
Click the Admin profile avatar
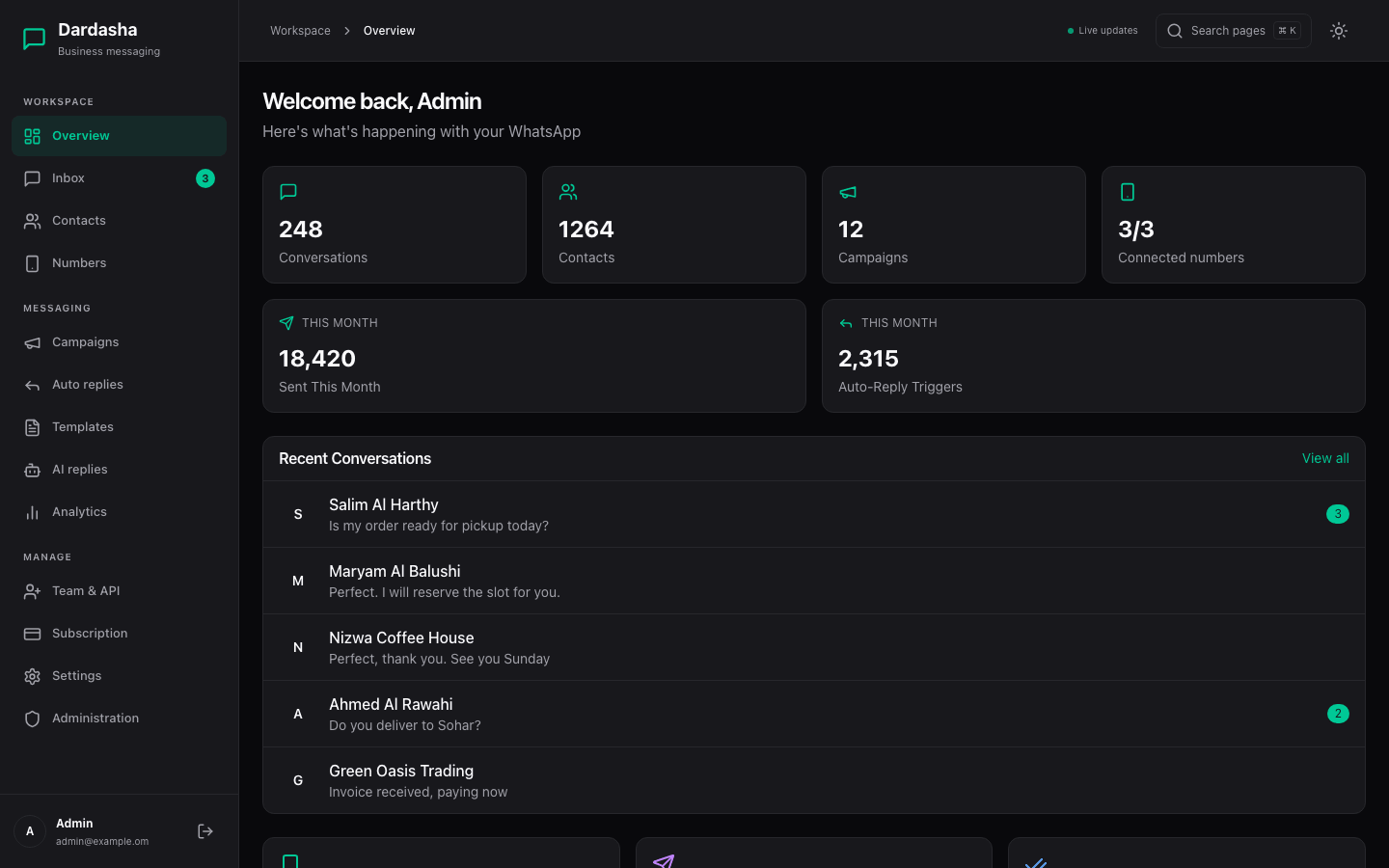click(30, 831)
